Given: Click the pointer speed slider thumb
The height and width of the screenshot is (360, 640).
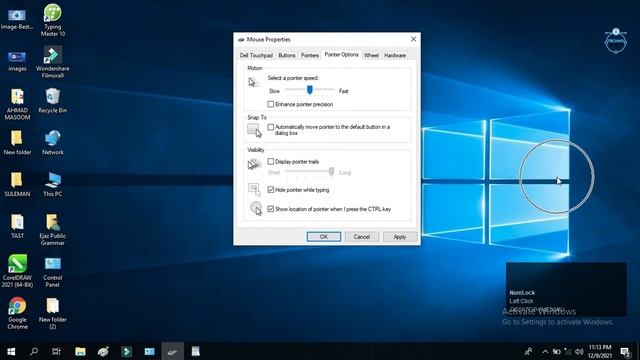Looking at the screenshot, I should [x=310, y=89].
